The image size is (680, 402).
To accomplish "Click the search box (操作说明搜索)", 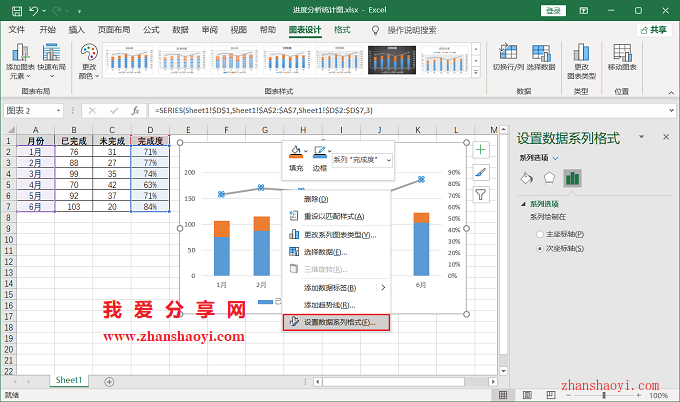I will point(412,30).
